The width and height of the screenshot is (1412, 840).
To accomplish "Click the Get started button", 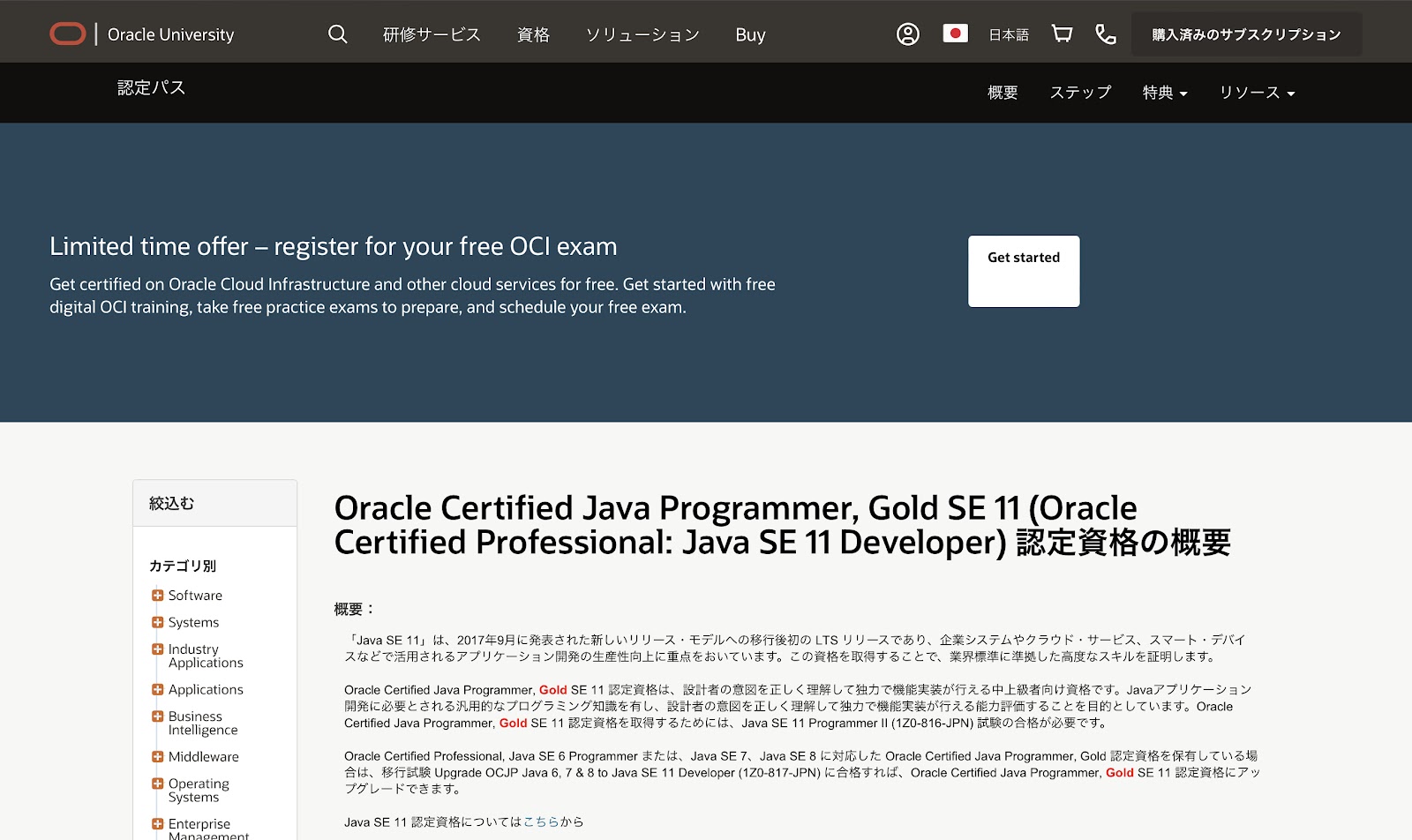I will pos(1024,271).
